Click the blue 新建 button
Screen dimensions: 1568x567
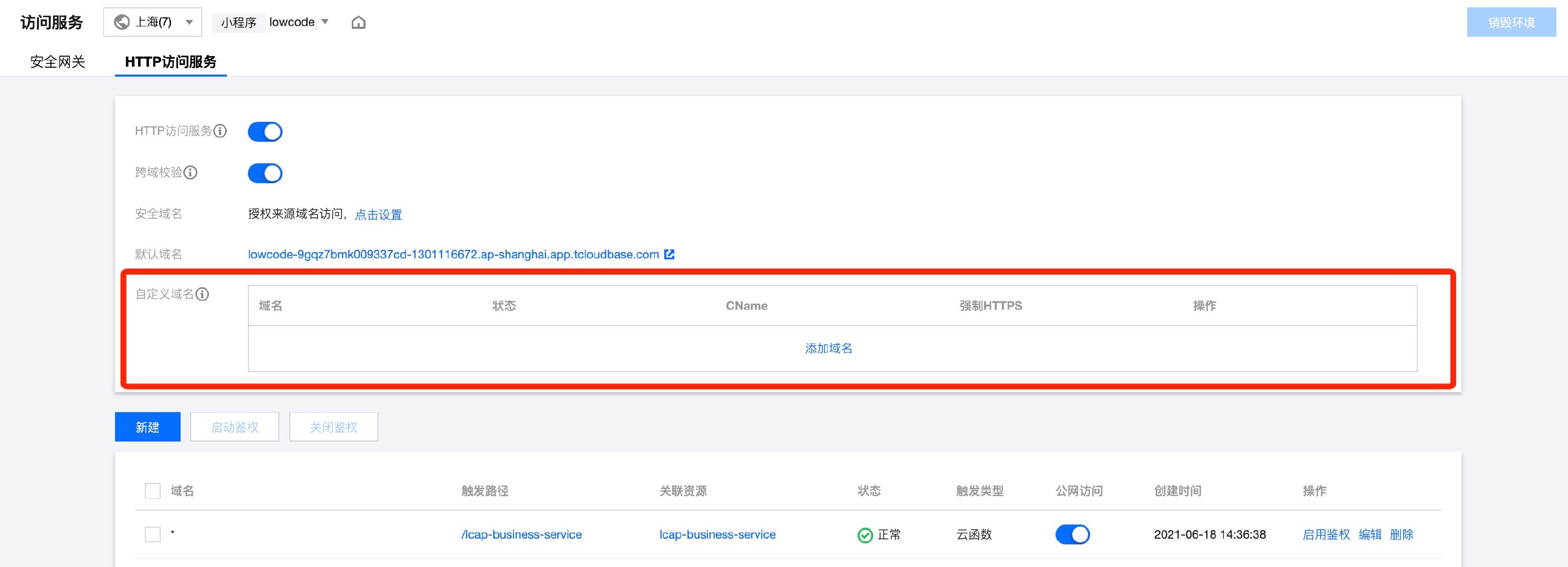(148, 427)
